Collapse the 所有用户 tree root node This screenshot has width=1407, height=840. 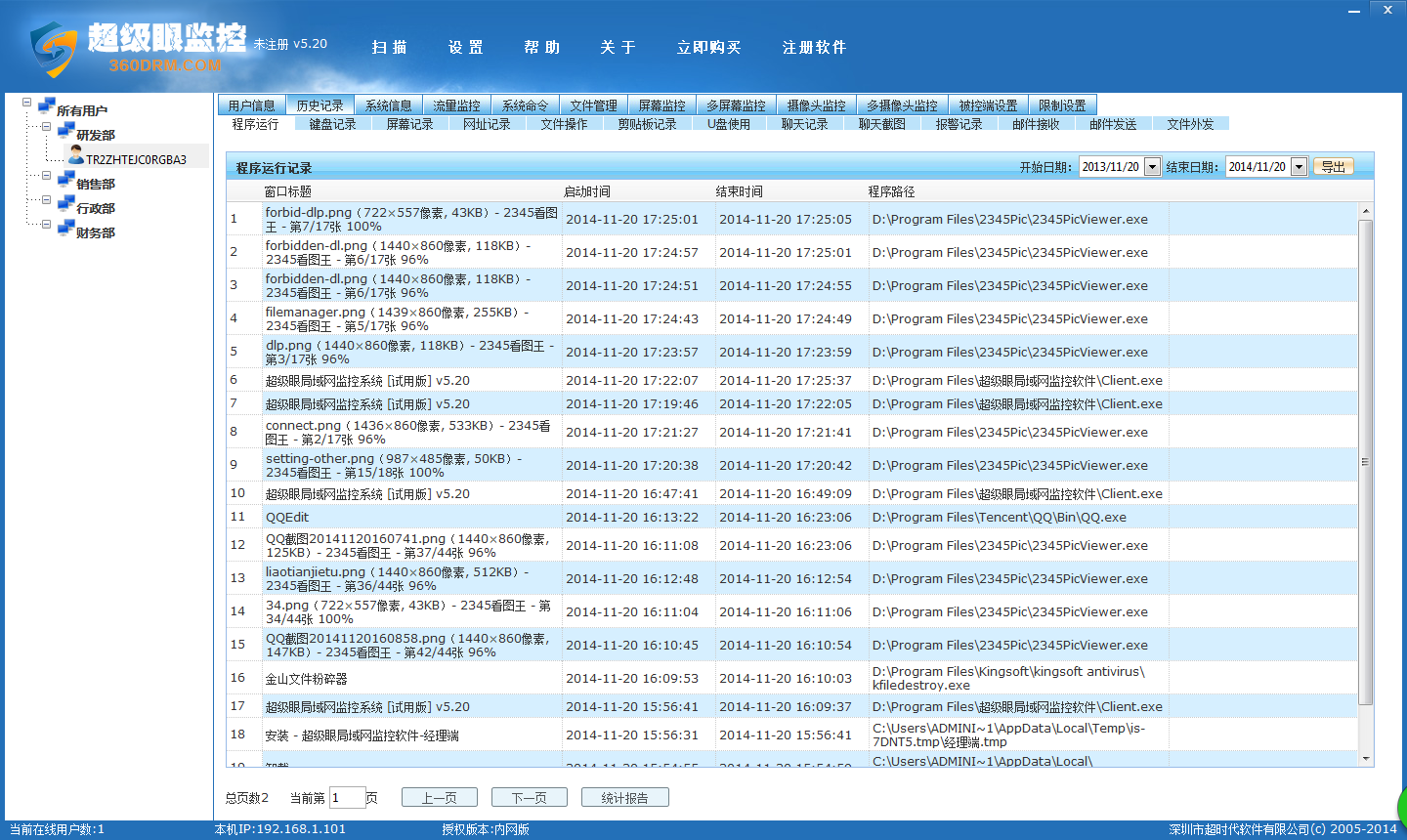coord(26,102)
